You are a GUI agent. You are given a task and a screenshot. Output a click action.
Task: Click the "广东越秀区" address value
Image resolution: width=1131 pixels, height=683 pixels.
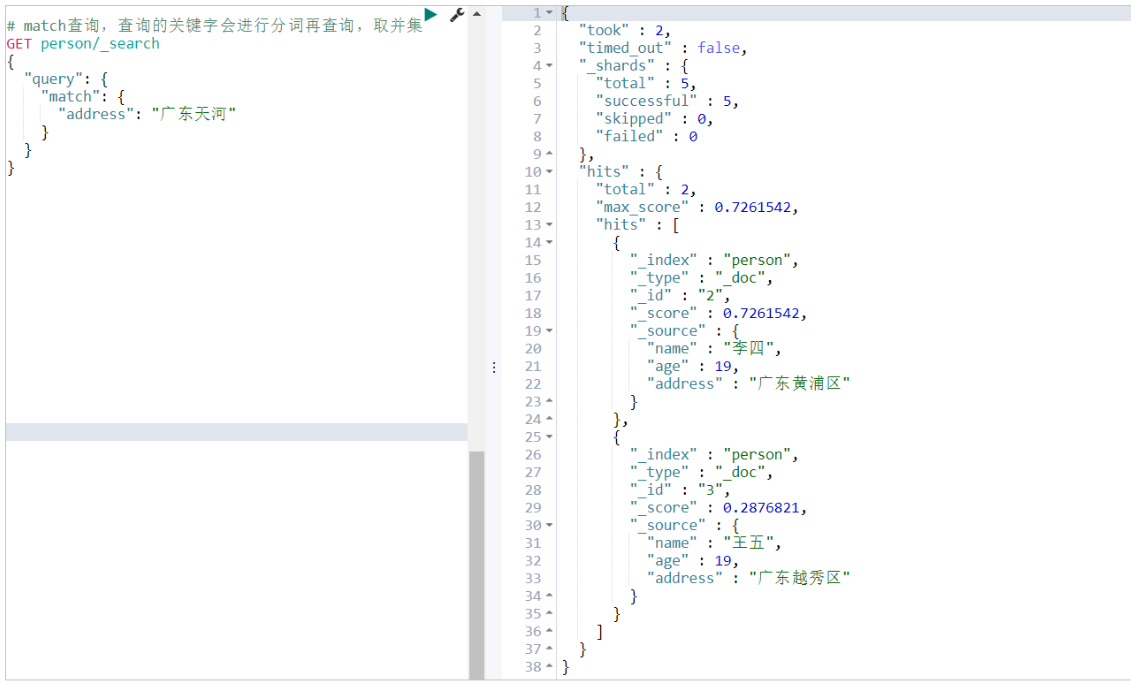(x=799, y=578)
